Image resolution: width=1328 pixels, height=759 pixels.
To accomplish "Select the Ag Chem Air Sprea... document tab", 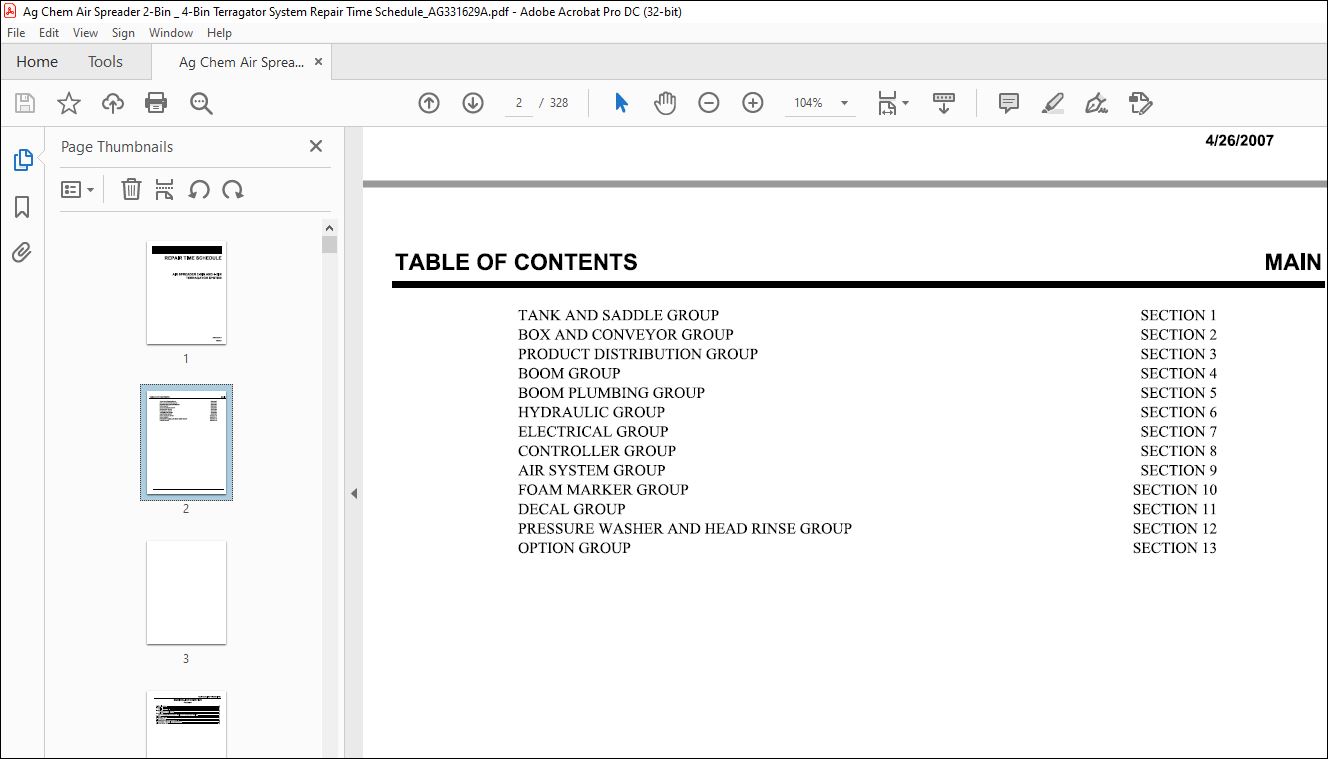I will pyautogui.click(x=240, y=62).
